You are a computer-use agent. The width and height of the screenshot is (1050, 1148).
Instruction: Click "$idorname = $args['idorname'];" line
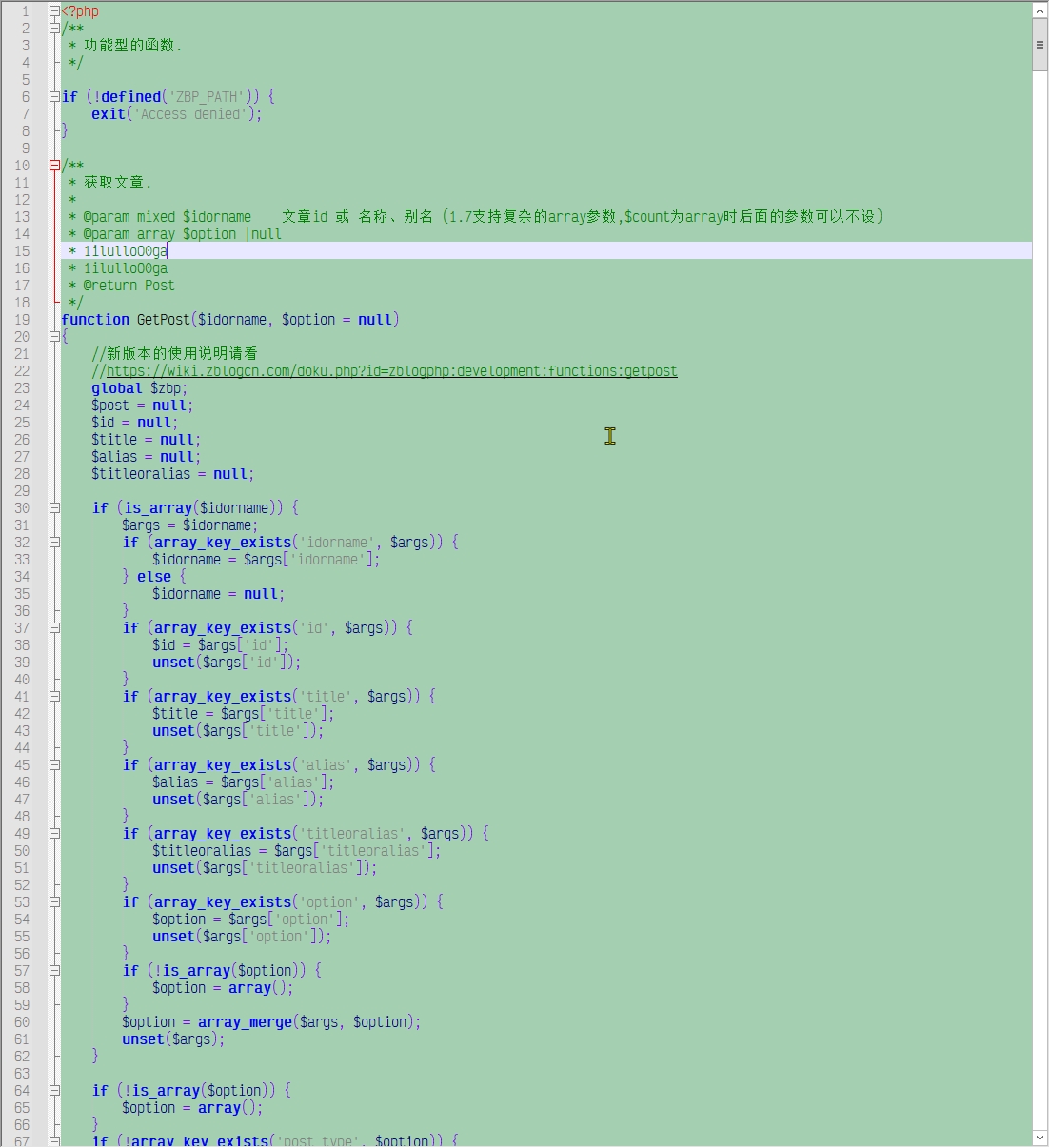[267, 560]
